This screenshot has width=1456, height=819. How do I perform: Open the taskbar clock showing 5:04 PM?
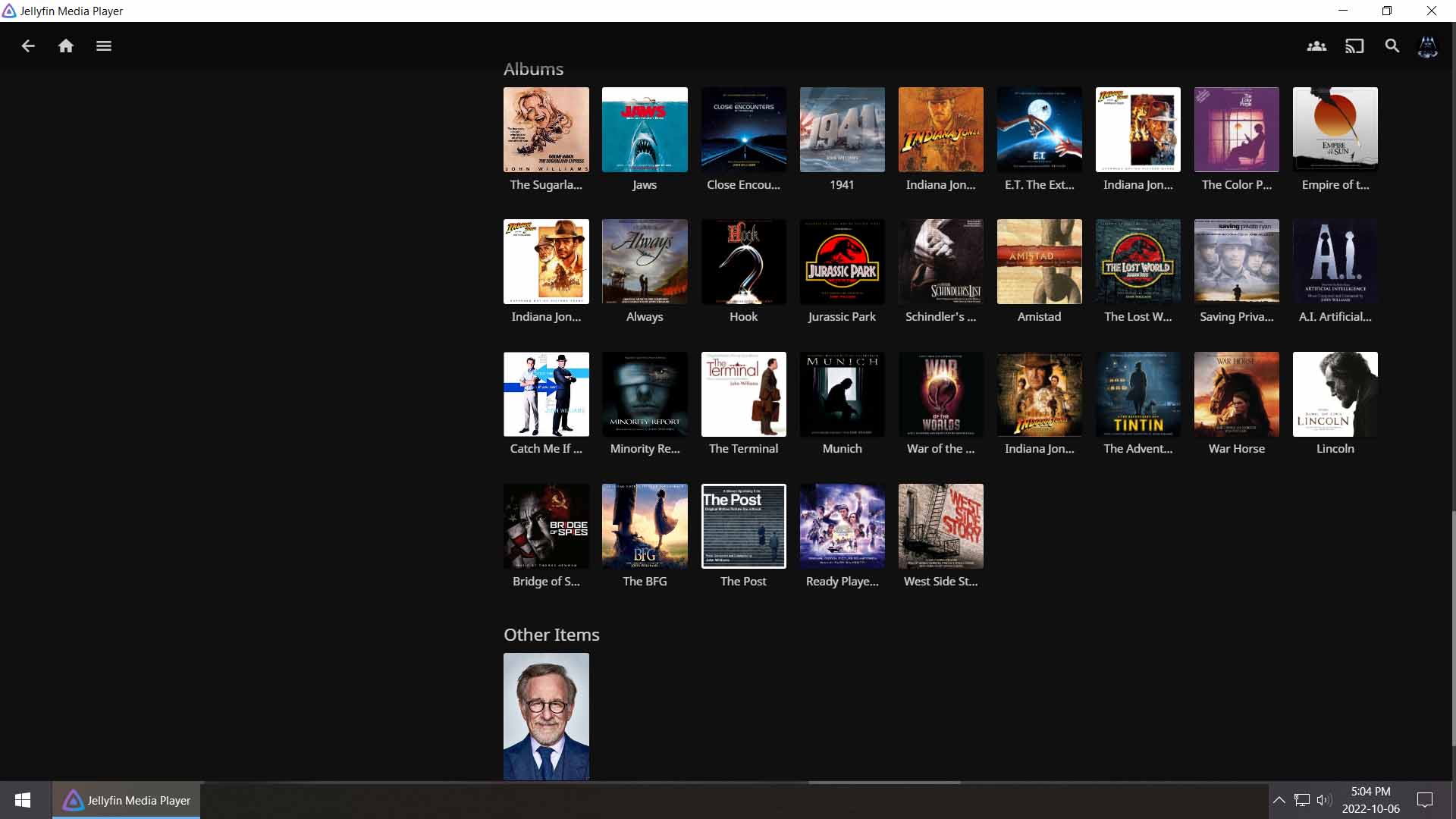(x=1371, y=800)
